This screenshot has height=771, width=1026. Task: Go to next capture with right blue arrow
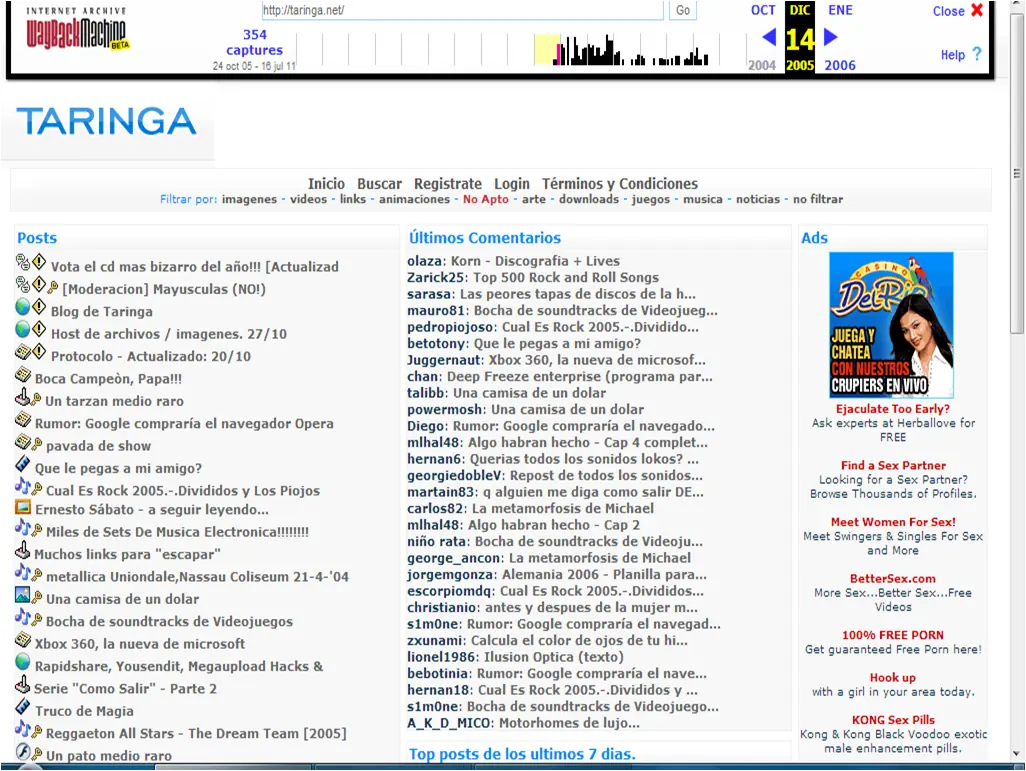830,37
